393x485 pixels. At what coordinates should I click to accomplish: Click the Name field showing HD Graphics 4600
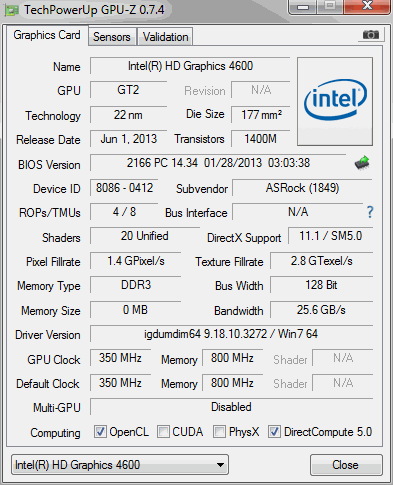pyautogui.click(x=190, y=66)
